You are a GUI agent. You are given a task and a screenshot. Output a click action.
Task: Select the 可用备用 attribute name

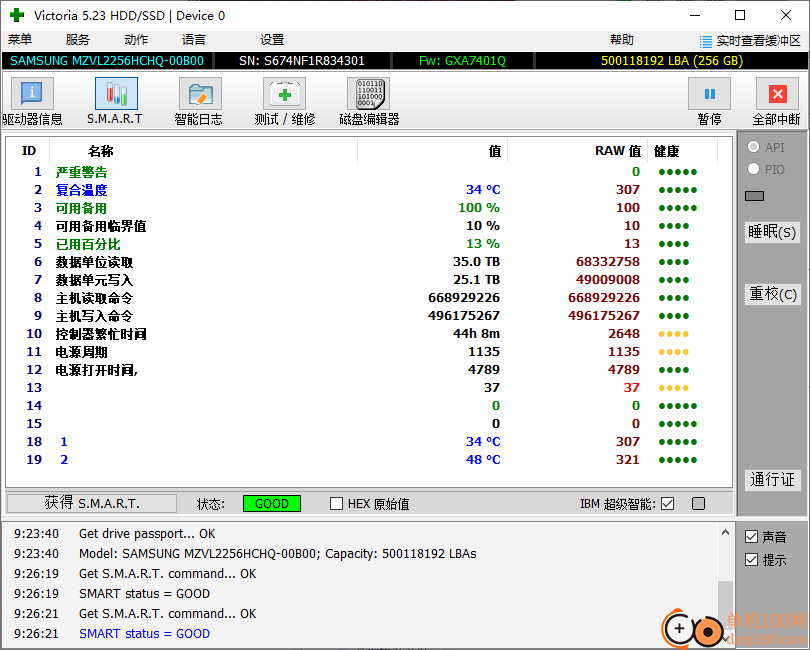[x=81, y=208]
